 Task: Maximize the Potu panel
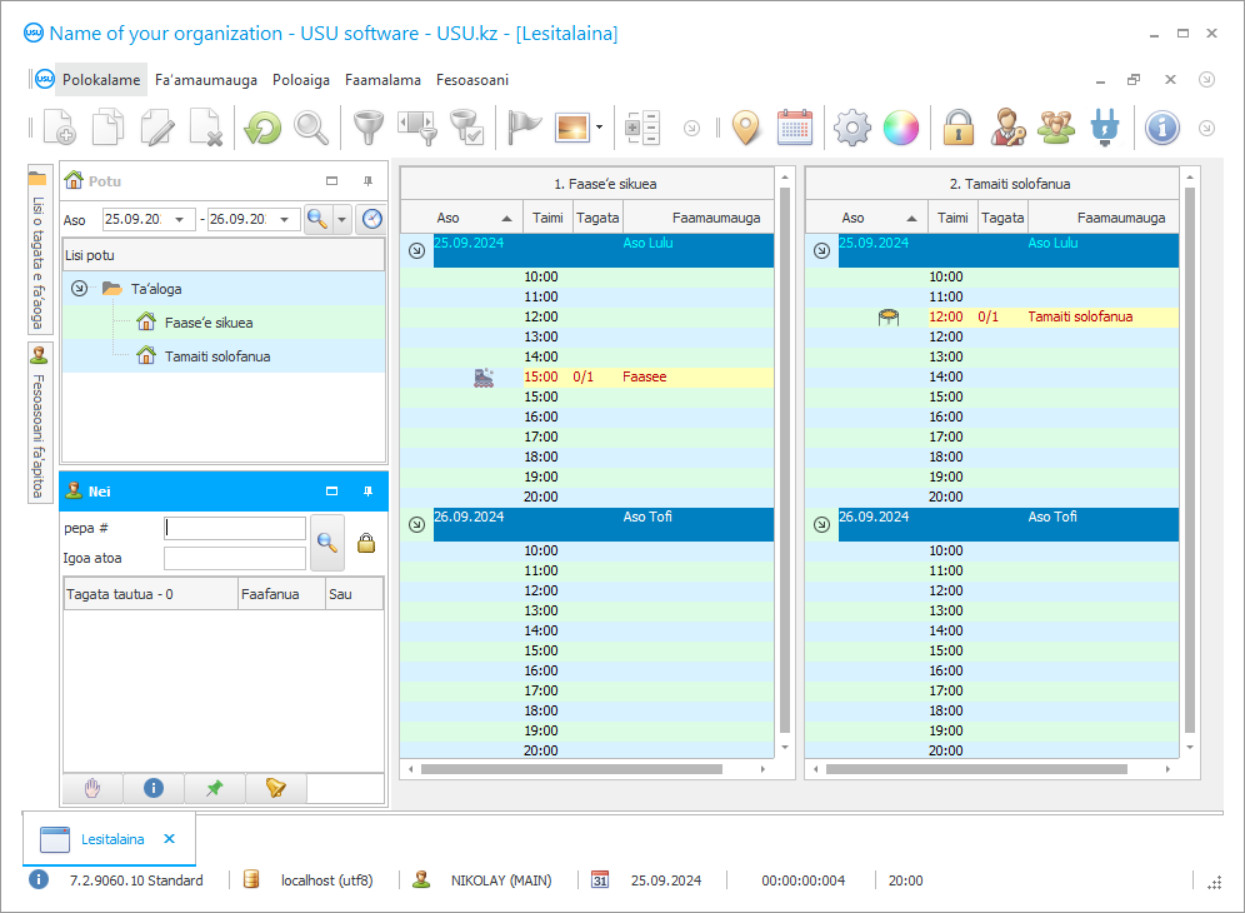tap(332, 181)
